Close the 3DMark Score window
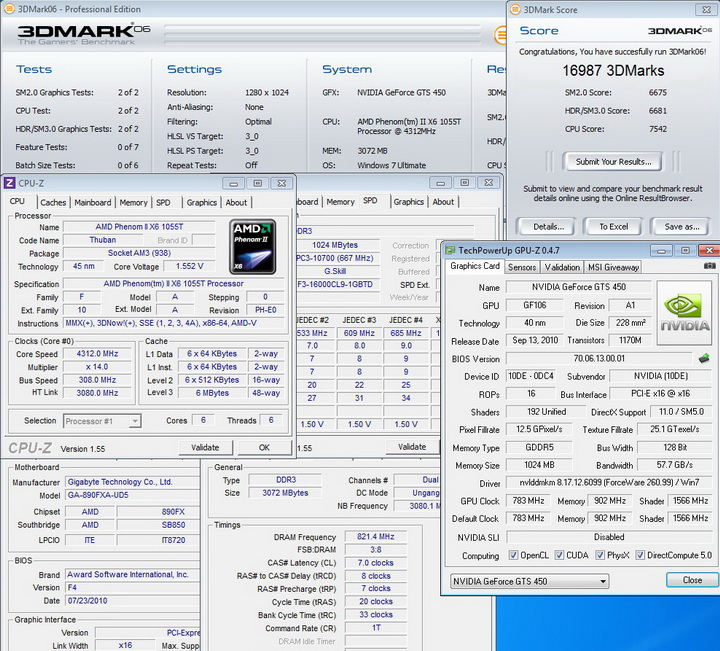 [706, 10]
